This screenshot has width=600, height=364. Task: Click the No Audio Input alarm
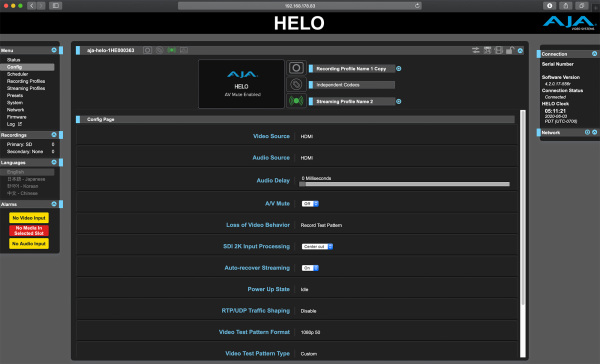29,243
